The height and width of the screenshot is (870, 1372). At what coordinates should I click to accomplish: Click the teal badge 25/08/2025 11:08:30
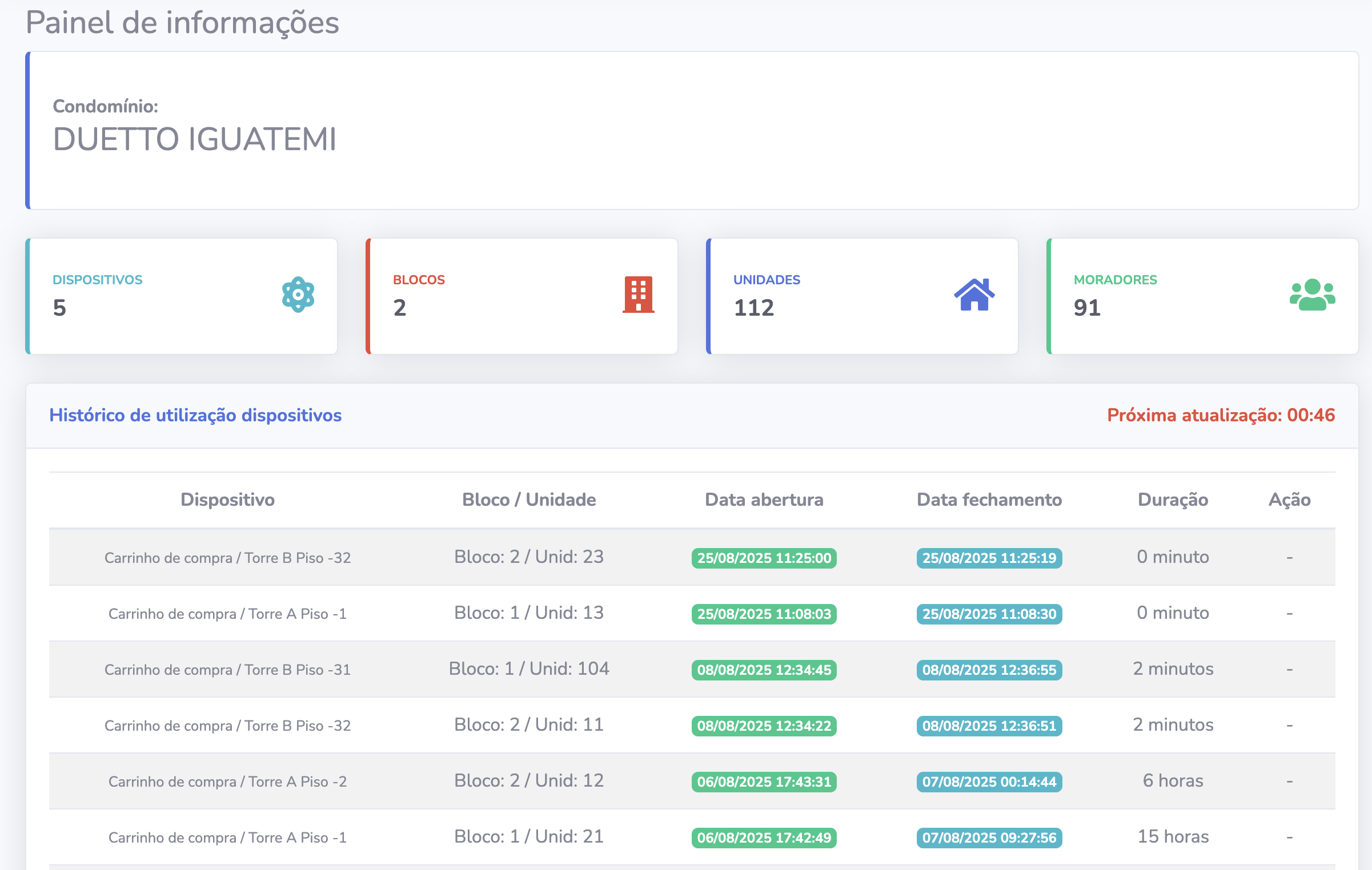tap(989, 614)
